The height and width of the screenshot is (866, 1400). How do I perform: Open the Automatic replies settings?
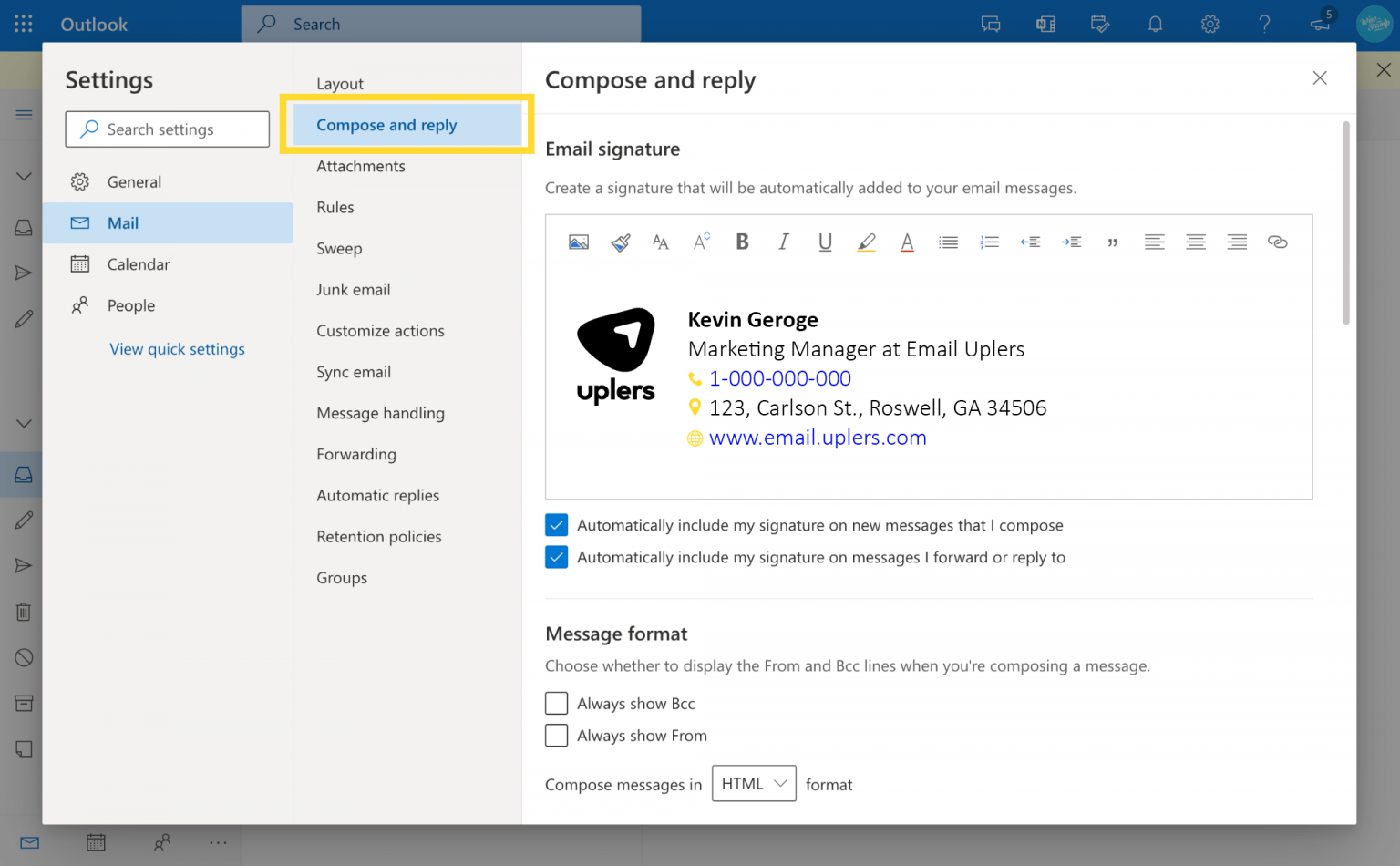click(x=377, y=495)
